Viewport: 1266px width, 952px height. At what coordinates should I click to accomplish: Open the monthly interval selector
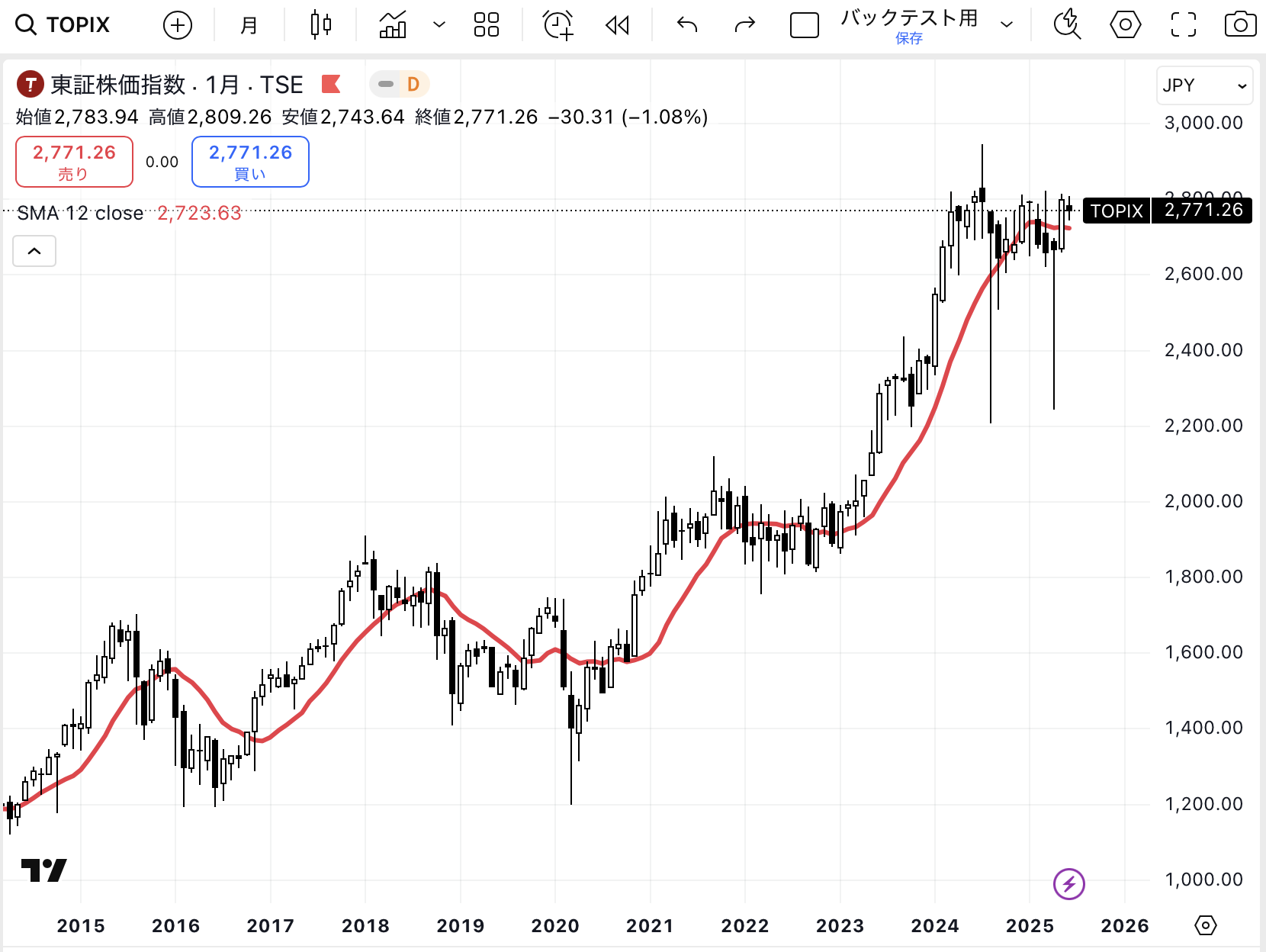coord(249,25)
